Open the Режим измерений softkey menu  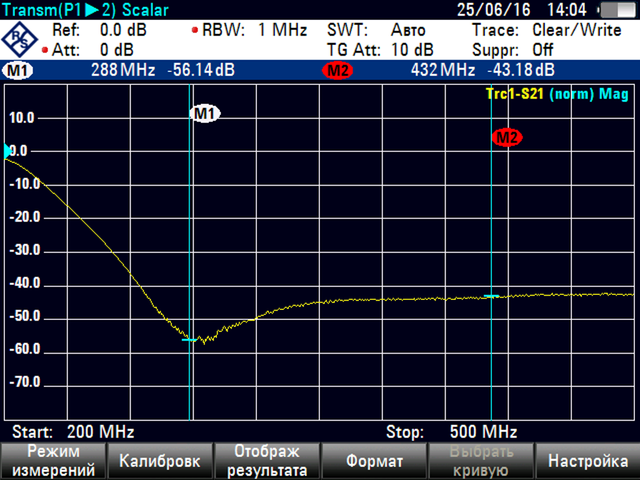tap(53, 461)
